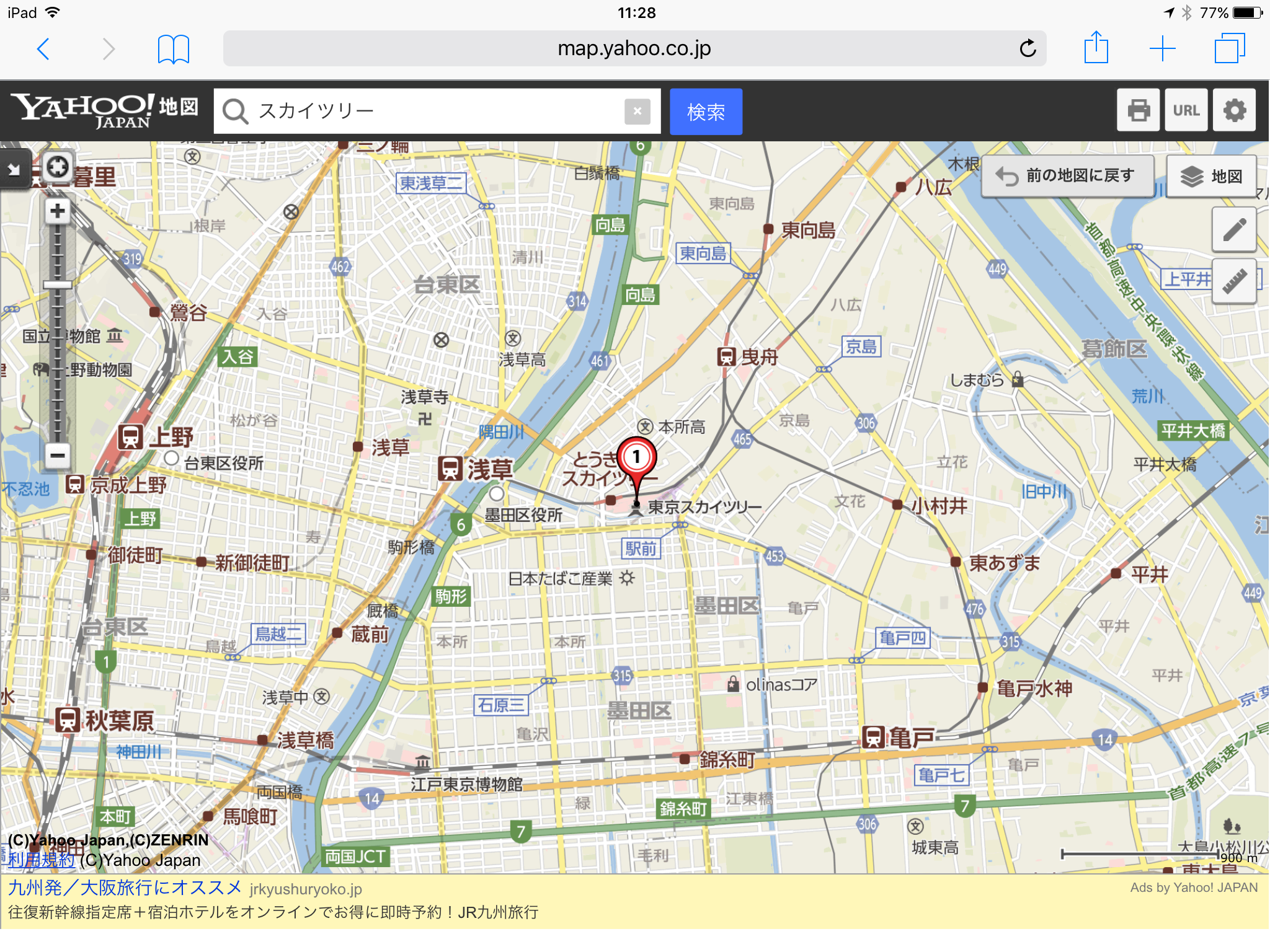Click 日本たばこ産業 label
This screenshot has height=952, width=1270.
560,579
